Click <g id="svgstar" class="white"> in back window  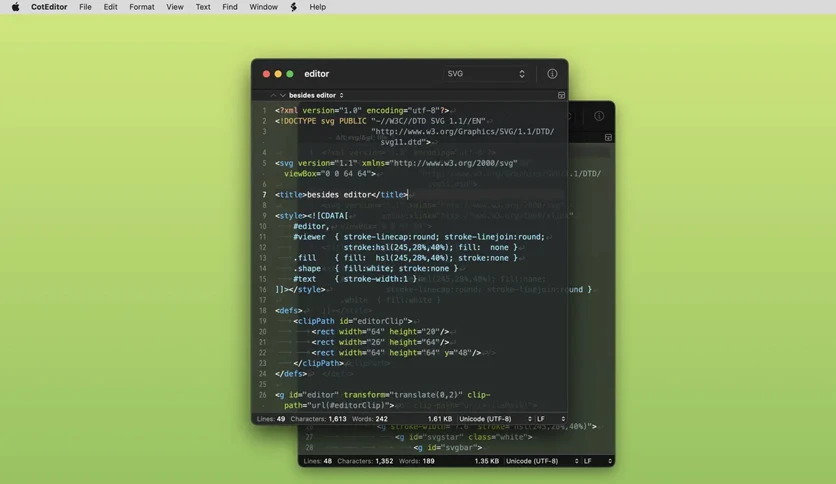click(463, 437)
